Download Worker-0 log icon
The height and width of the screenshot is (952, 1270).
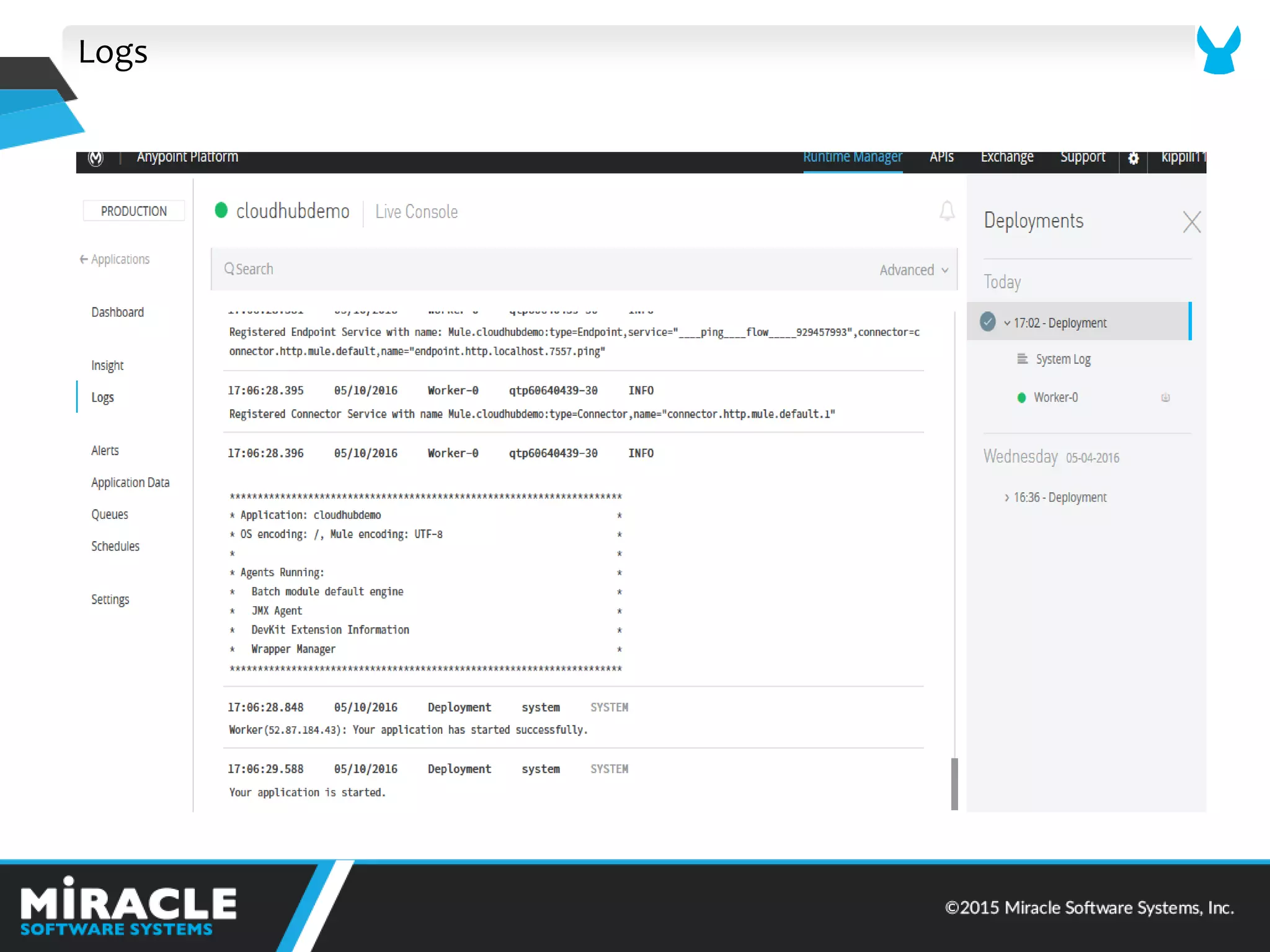point(1165,398)
